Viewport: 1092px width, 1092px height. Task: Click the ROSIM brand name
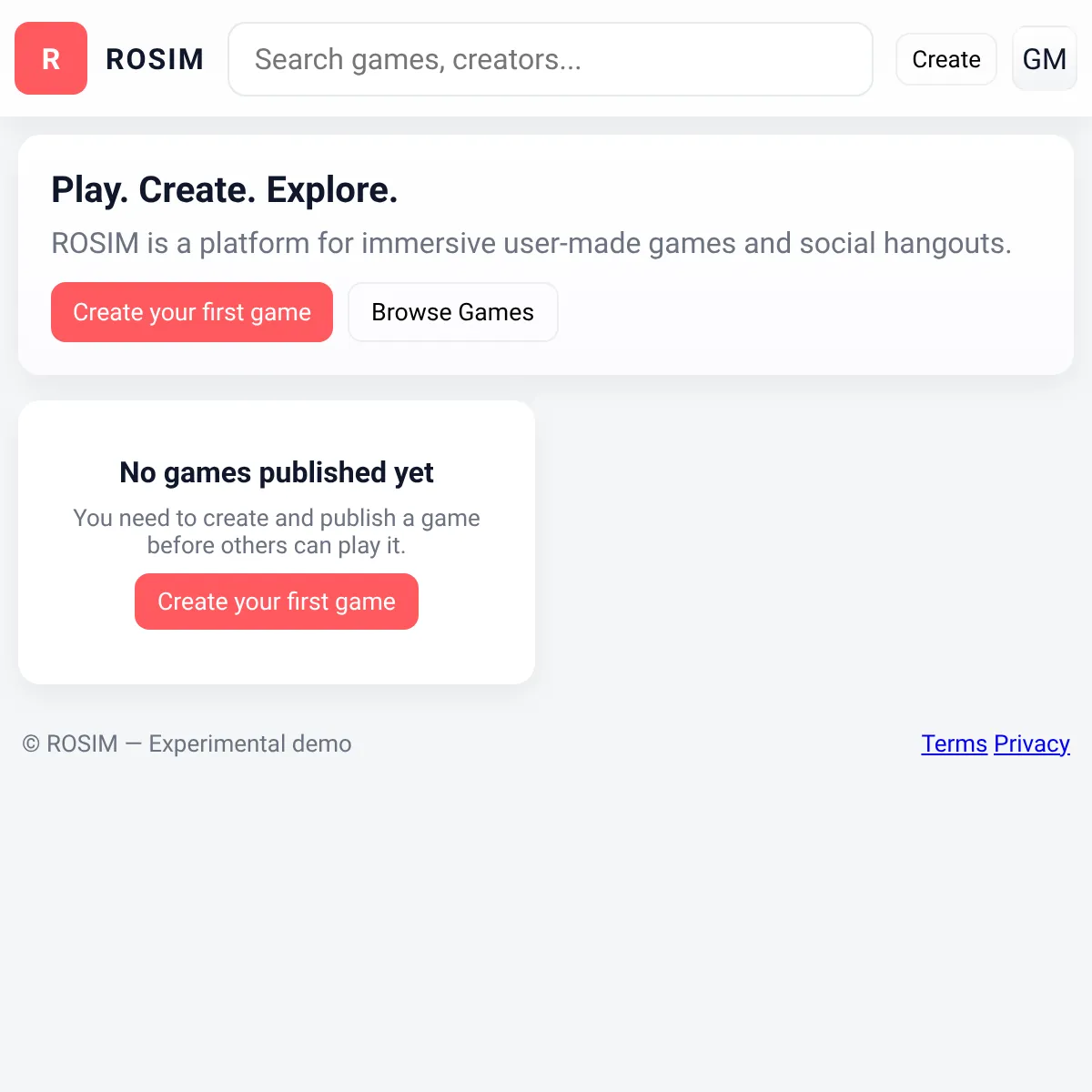point(155,59)
